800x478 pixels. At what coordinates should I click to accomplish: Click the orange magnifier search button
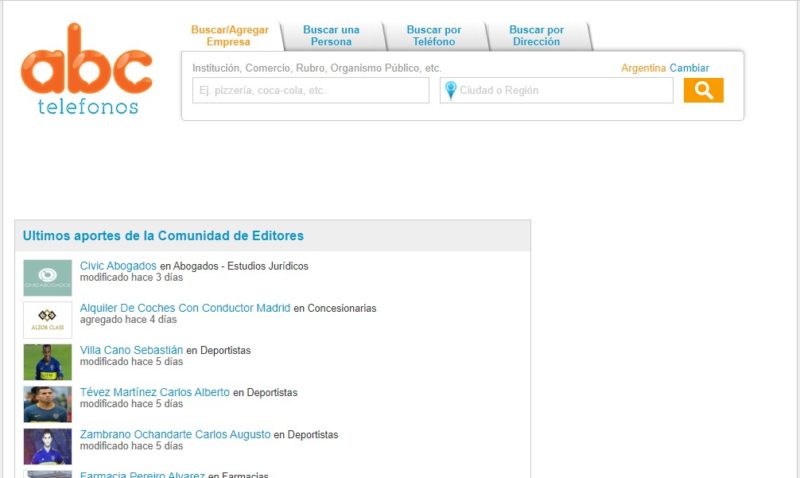(x=703, y=90)
